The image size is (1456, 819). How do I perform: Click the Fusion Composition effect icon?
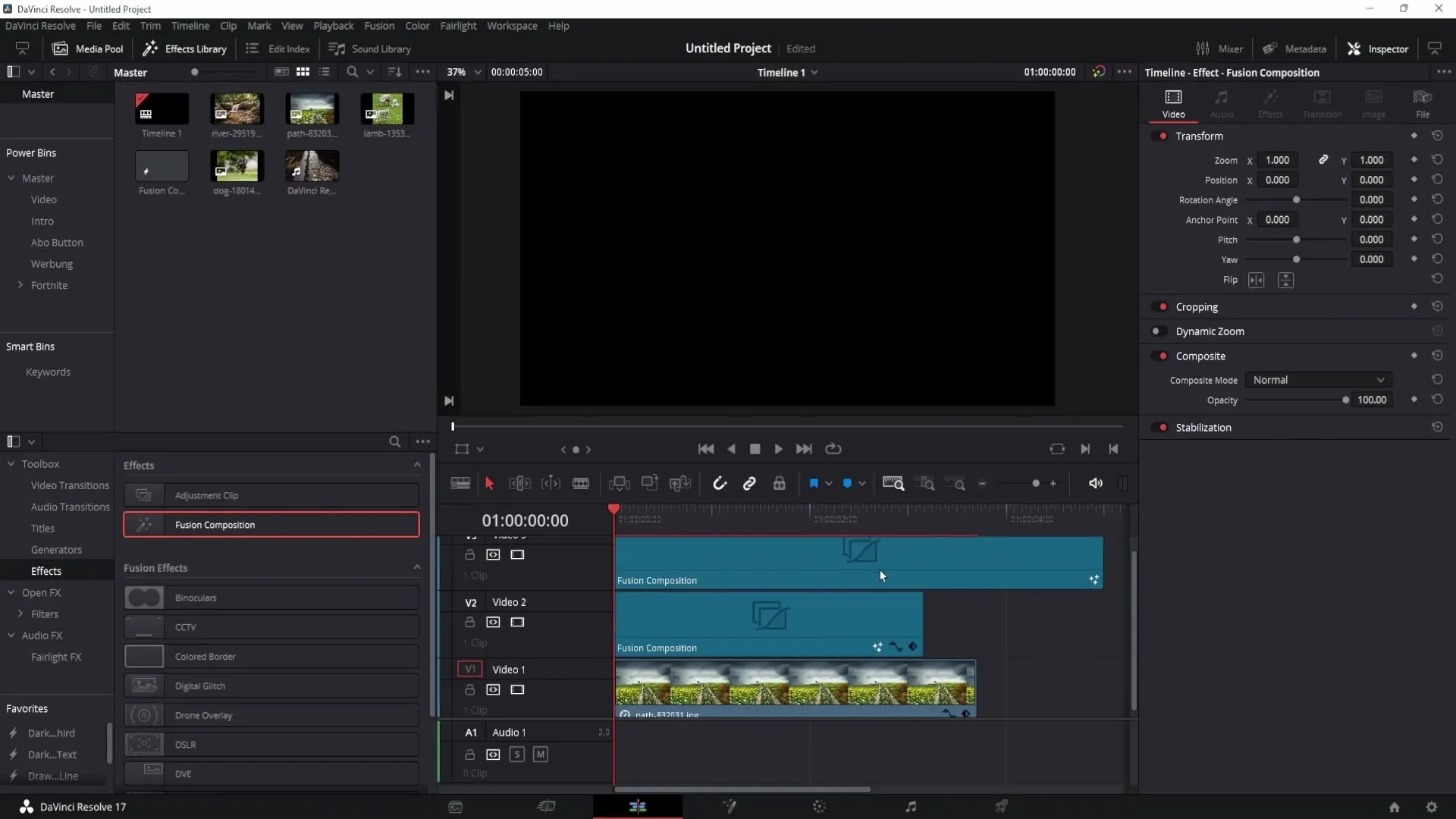click(145, 524)
